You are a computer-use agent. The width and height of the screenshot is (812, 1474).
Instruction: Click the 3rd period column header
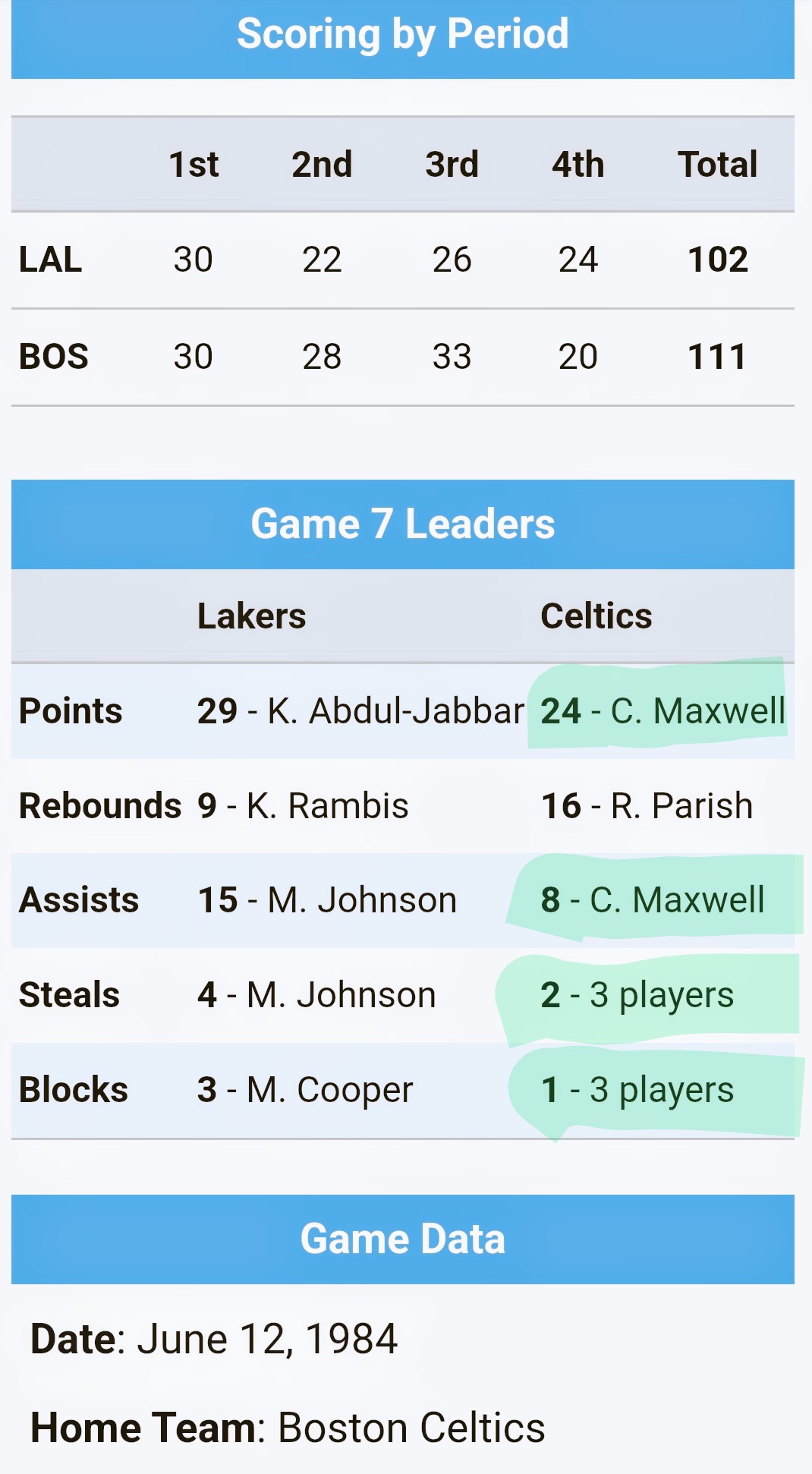point(452,164)
